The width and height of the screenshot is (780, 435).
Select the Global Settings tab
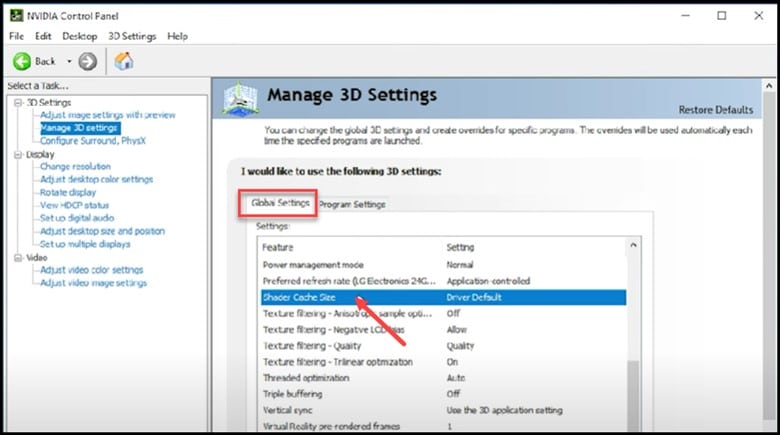pyautogui.click(x=280, y=203)
